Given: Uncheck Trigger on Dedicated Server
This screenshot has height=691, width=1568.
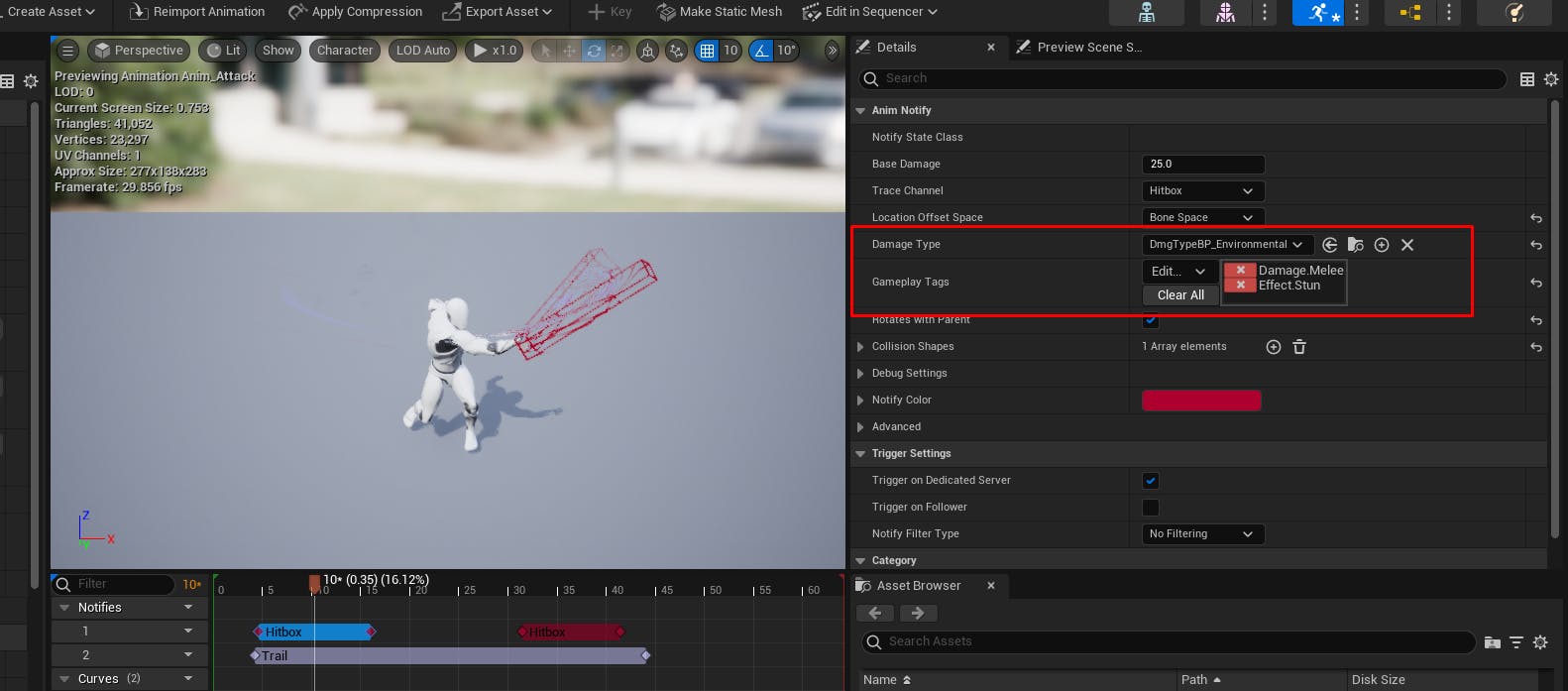Looking at the screenshot, I should click(x=1151, y=481).
